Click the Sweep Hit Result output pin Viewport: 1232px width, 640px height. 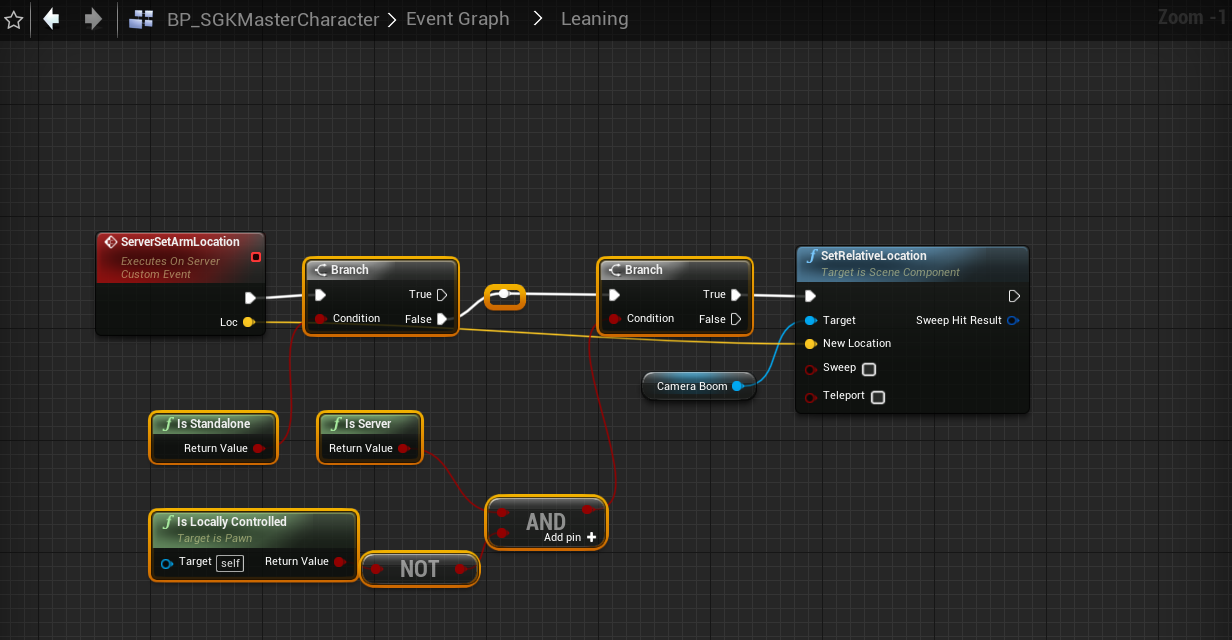coord(1013,321)
